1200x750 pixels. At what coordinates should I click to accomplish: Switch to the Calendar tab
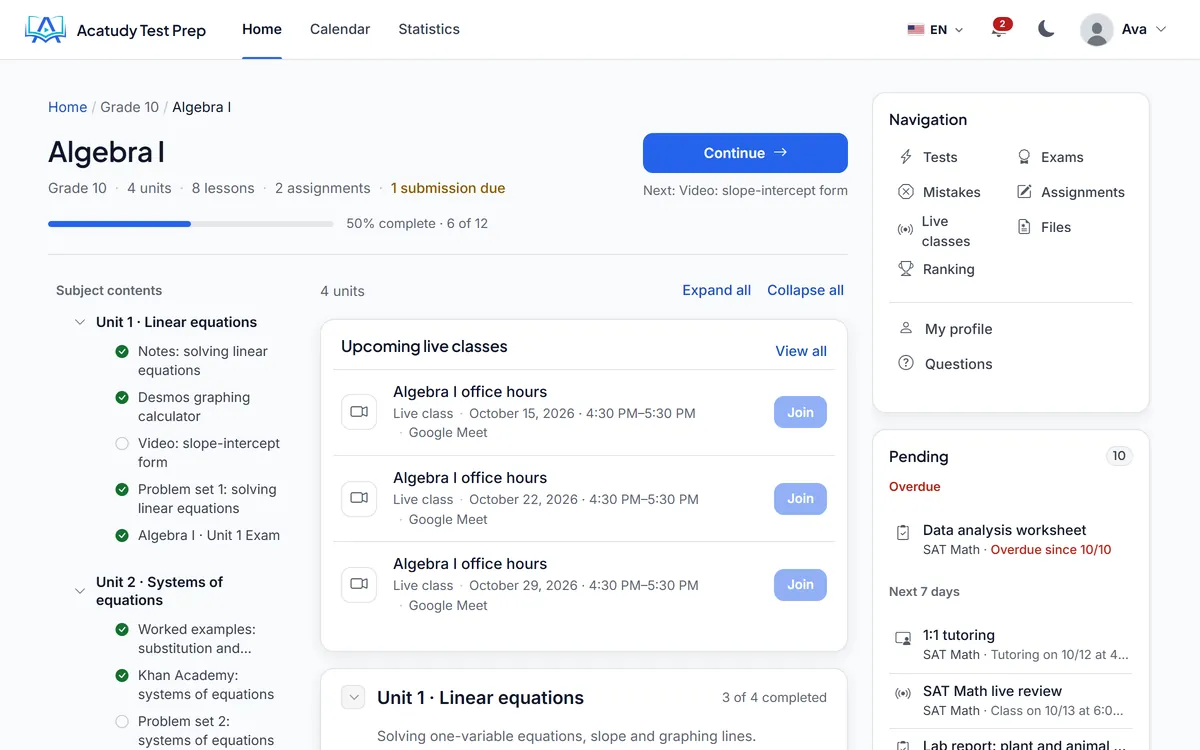pos(340,29)
